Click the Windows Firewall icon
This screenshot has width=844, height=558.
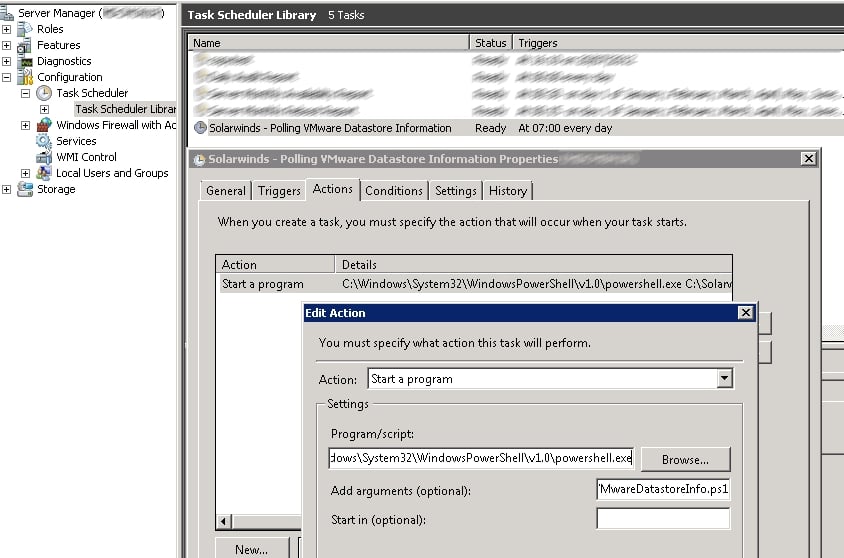pos(44,125)
